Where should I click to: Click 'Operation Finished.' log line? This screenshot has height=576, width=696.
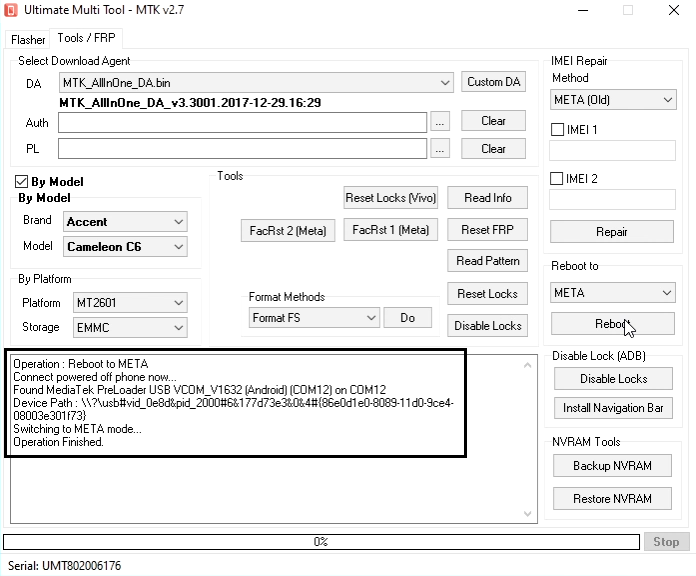[x=58, y=442]
